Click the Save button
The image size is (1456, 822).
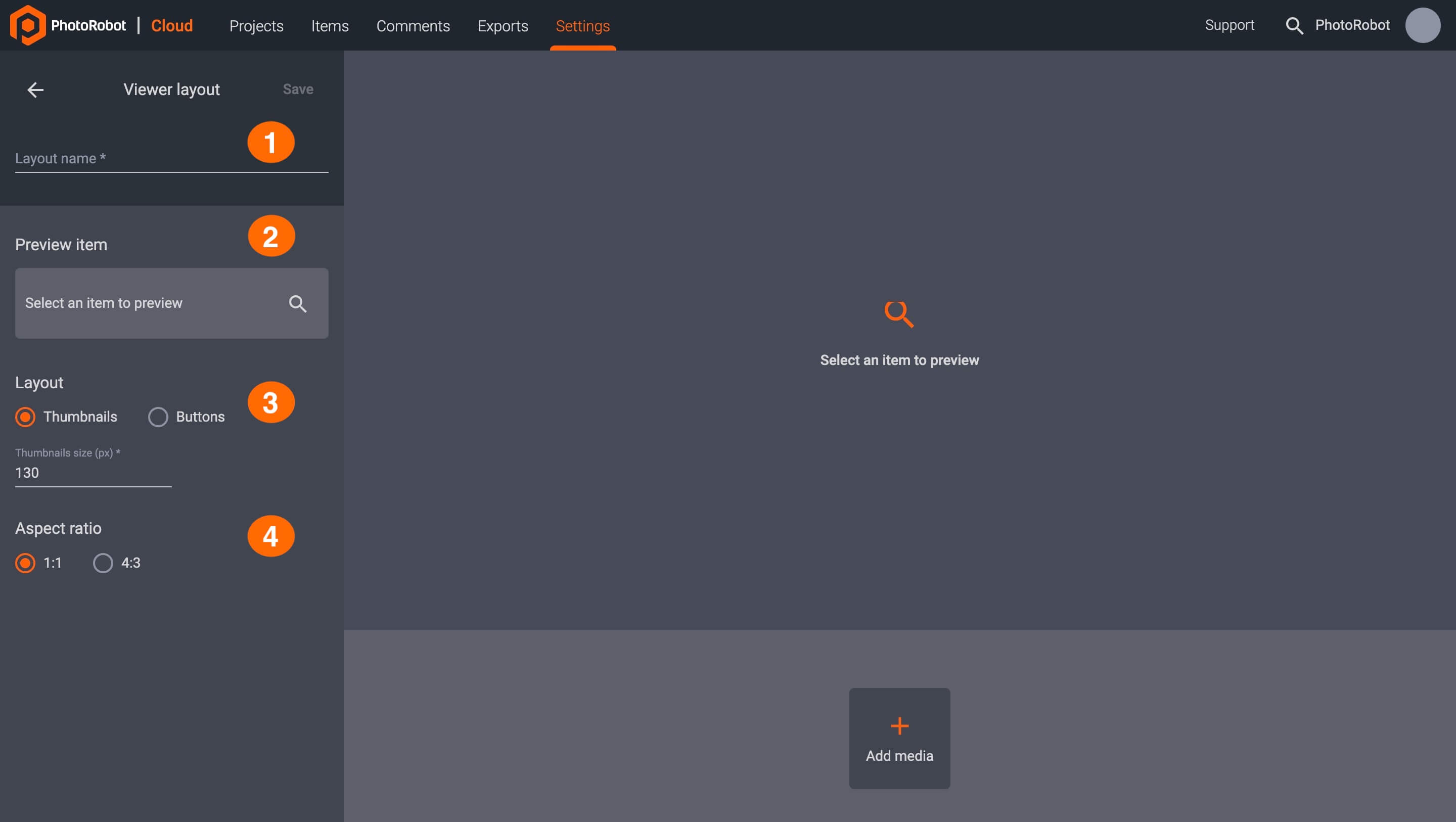(297, 89)
